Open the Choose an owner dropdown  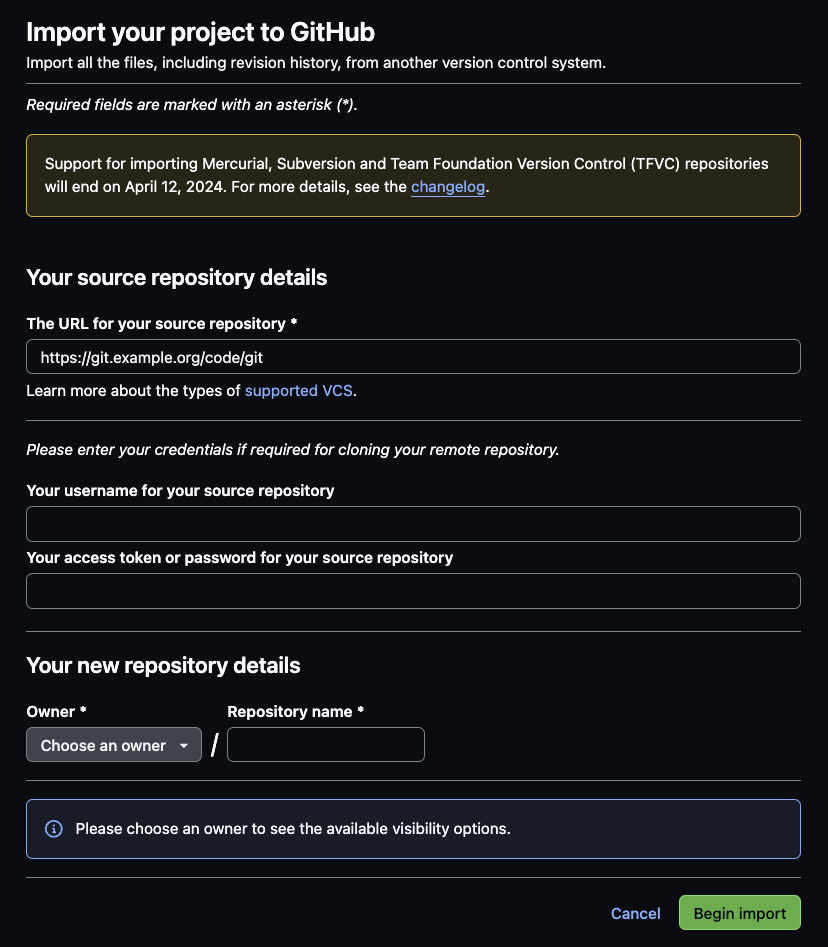coord(114,746)
